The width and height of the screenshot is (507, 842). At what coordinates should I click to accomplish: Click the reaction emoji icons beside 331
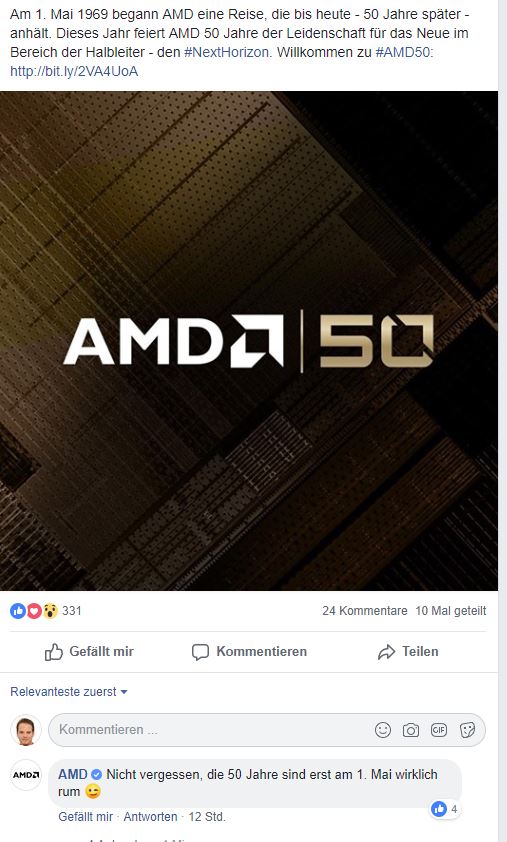[x=34, y=611]
